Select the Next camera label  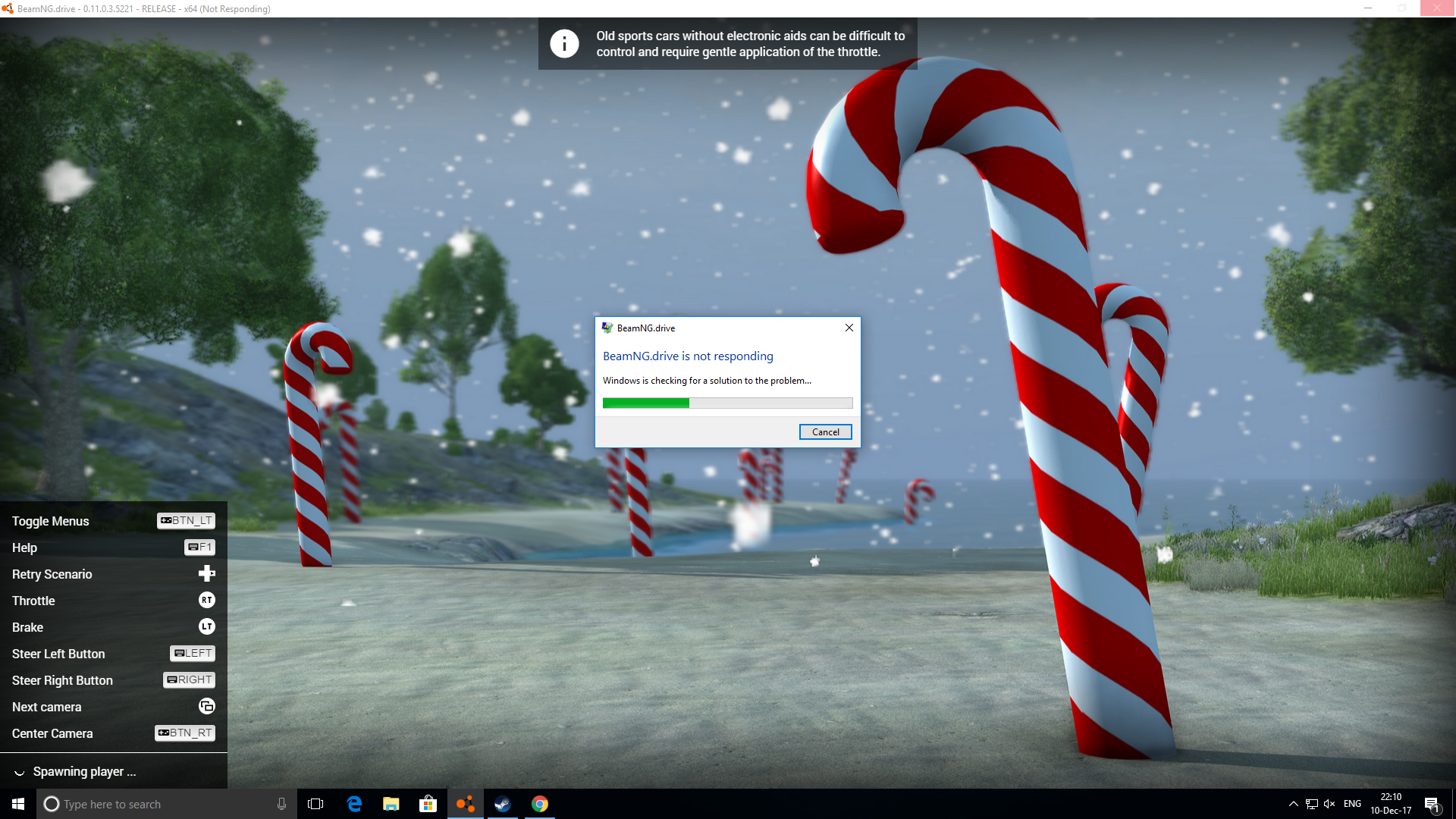[x=46, y=707]
